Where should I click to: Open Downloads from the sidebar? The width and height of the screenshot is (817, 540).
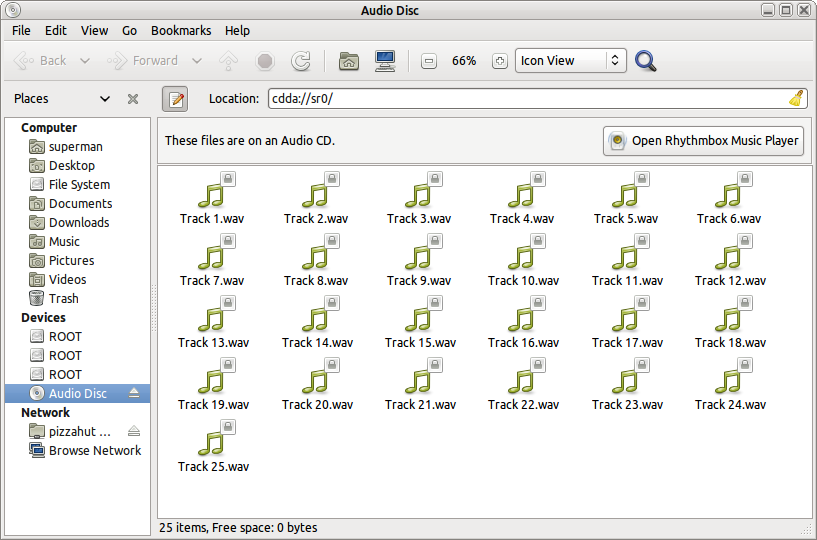(78, 223)
